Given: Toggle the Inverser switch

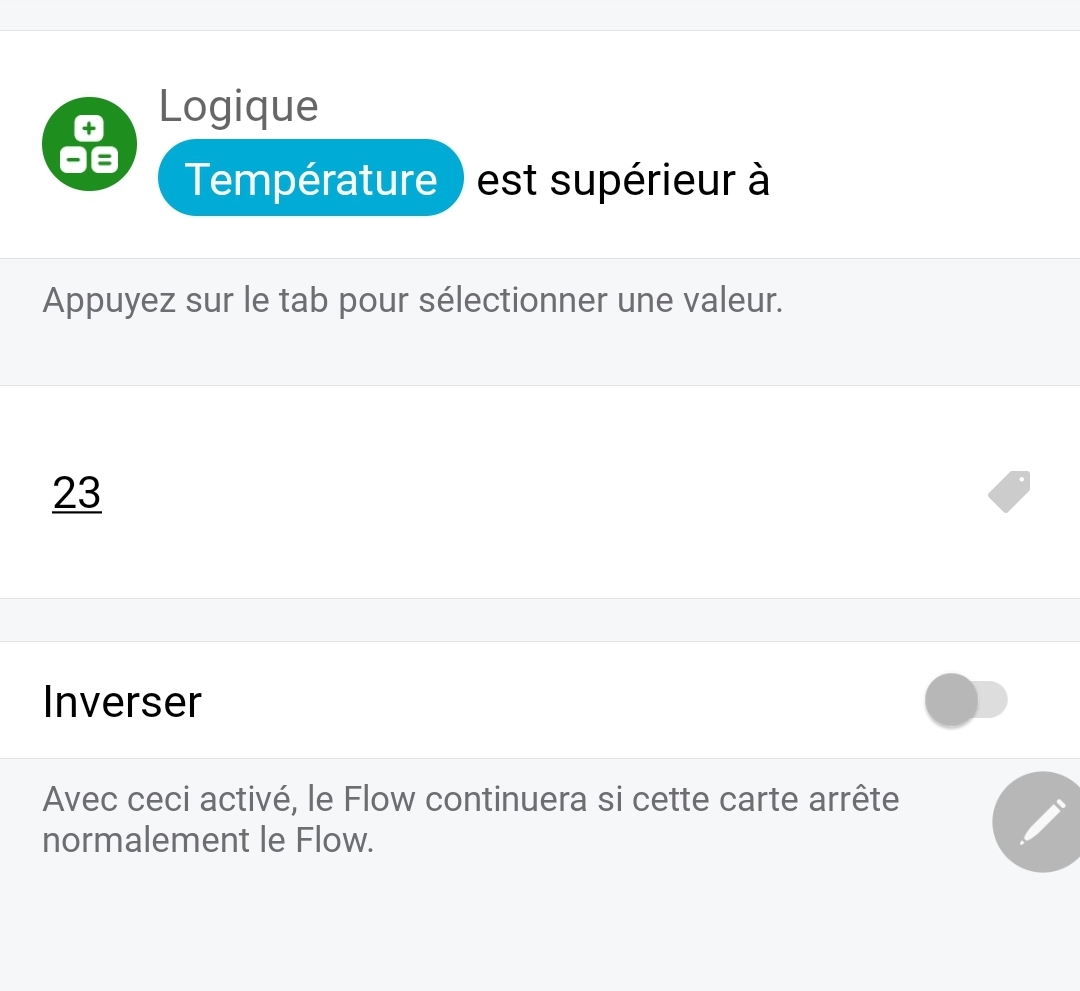Looking at the screenshot, I should (966, 700).
